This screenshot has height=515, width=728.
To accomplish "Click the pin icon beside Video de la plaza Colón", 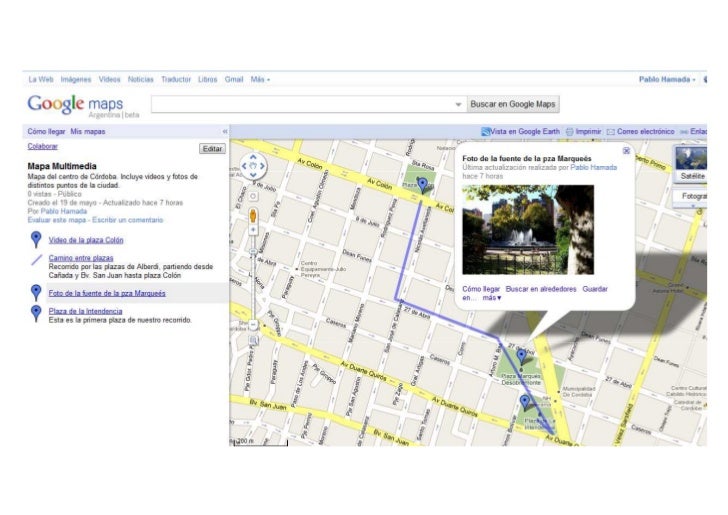I will tap(36, 239).
